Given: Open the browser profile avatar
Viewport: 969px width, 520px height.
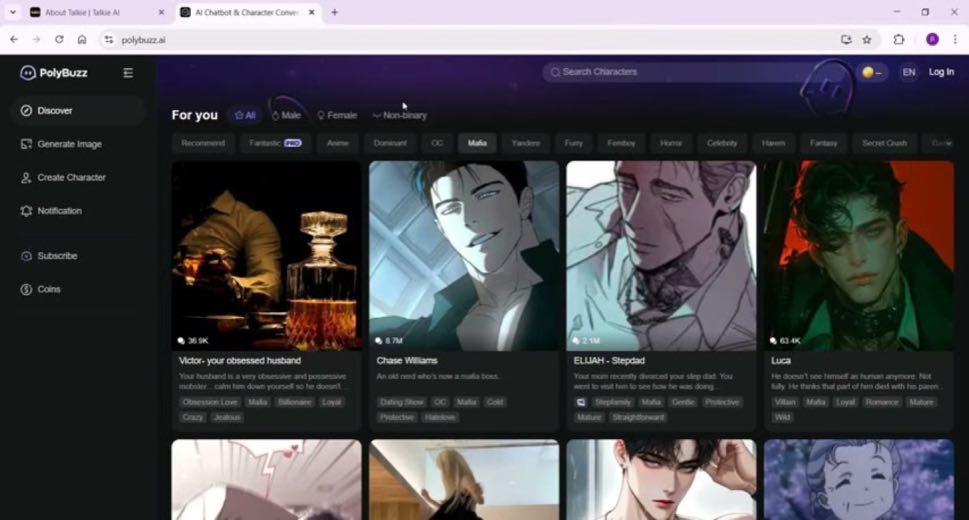Looking at the screenshot, I should (932, 40).
